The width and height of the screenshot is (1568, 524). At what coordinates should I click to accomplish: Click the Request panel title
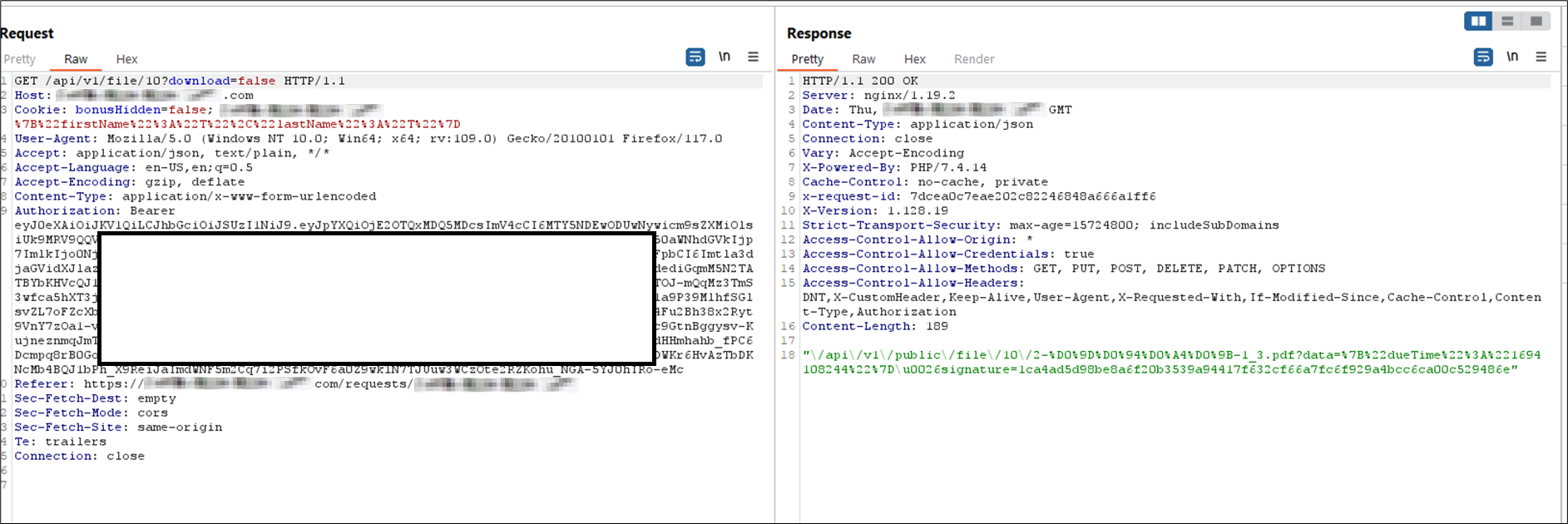[x=27, y=33]
